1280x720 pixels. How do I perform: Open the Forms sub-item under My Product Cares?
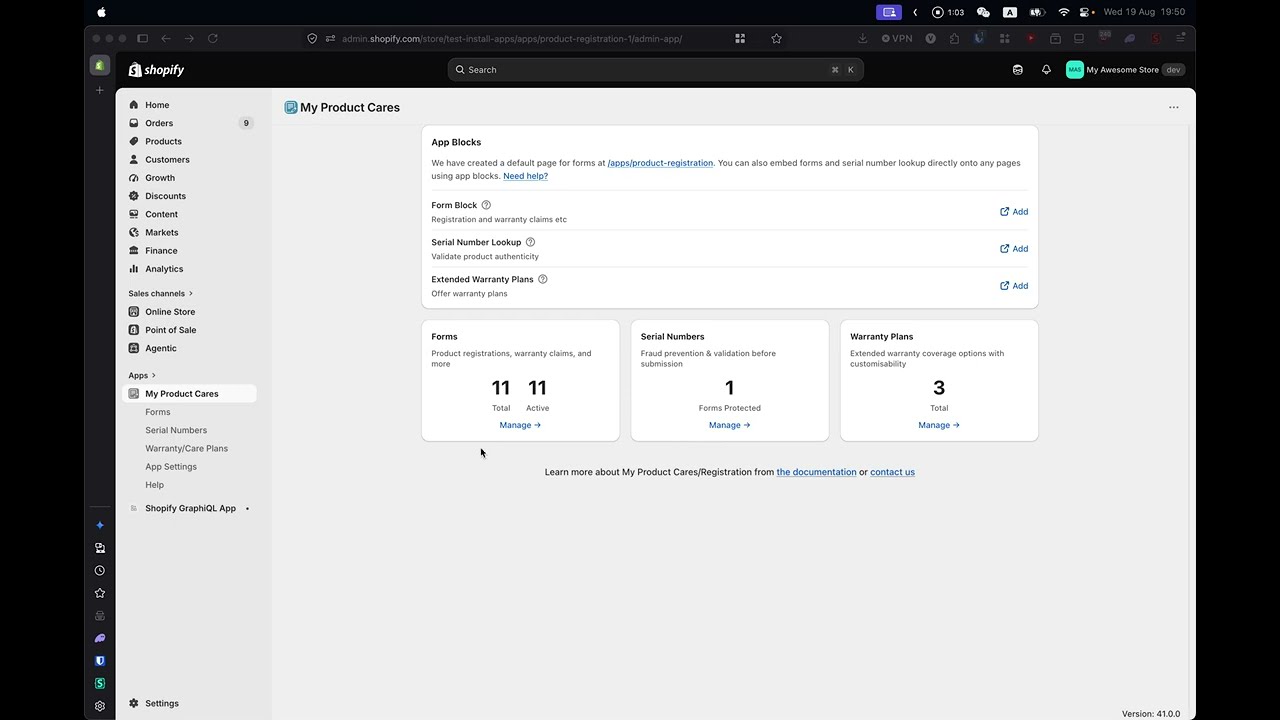[x=158, y=412]
